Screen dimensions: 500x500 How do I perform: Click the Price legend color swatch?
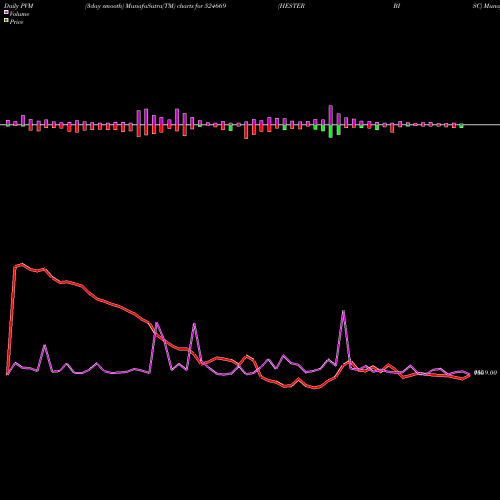6,21
